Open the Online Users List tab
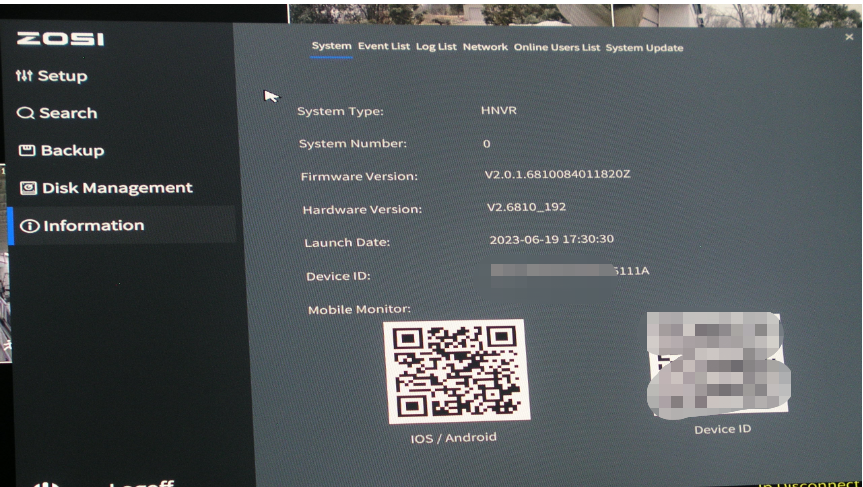 (556, 47)
